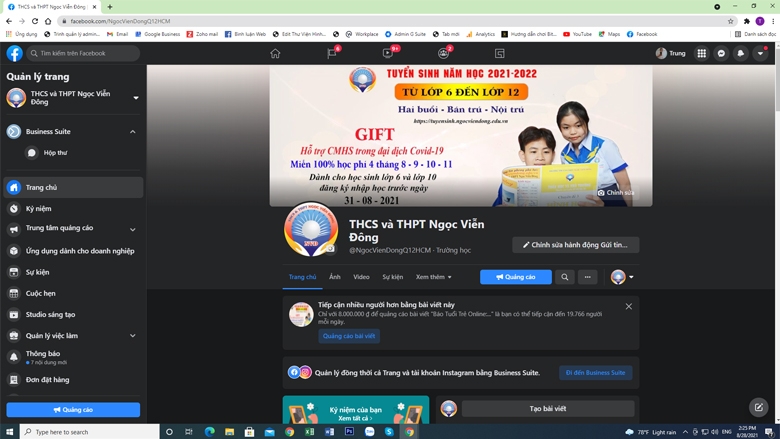This screenshot has height=439, width=780.
Task: Search the page using the magnifier button
Action: (x=565, y=277)
